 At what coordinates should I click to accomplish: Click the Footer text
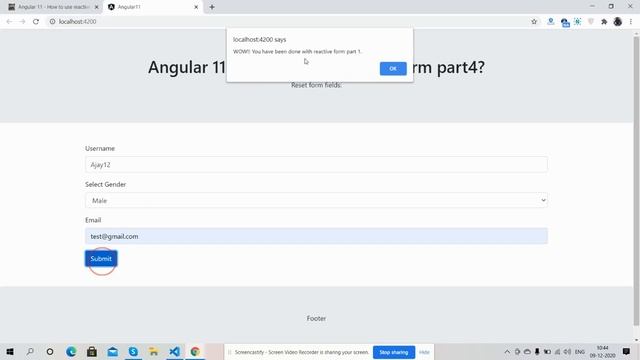[316, 318]
